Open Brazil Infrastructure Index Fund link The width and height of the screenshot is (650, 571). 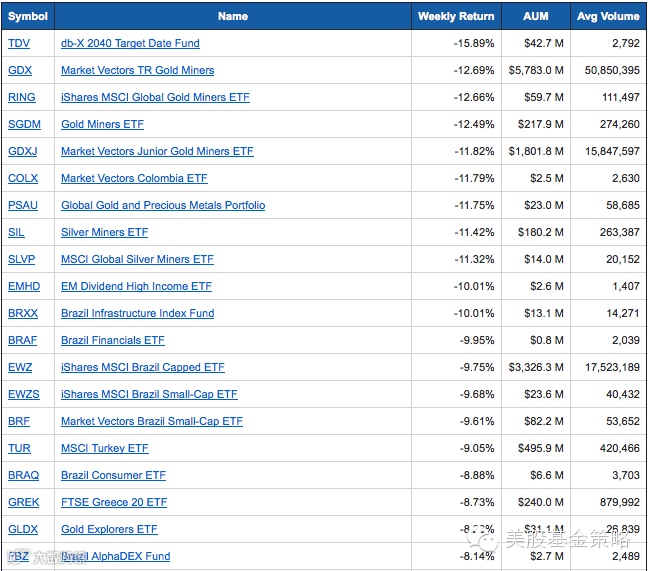(x=138, y=313)
